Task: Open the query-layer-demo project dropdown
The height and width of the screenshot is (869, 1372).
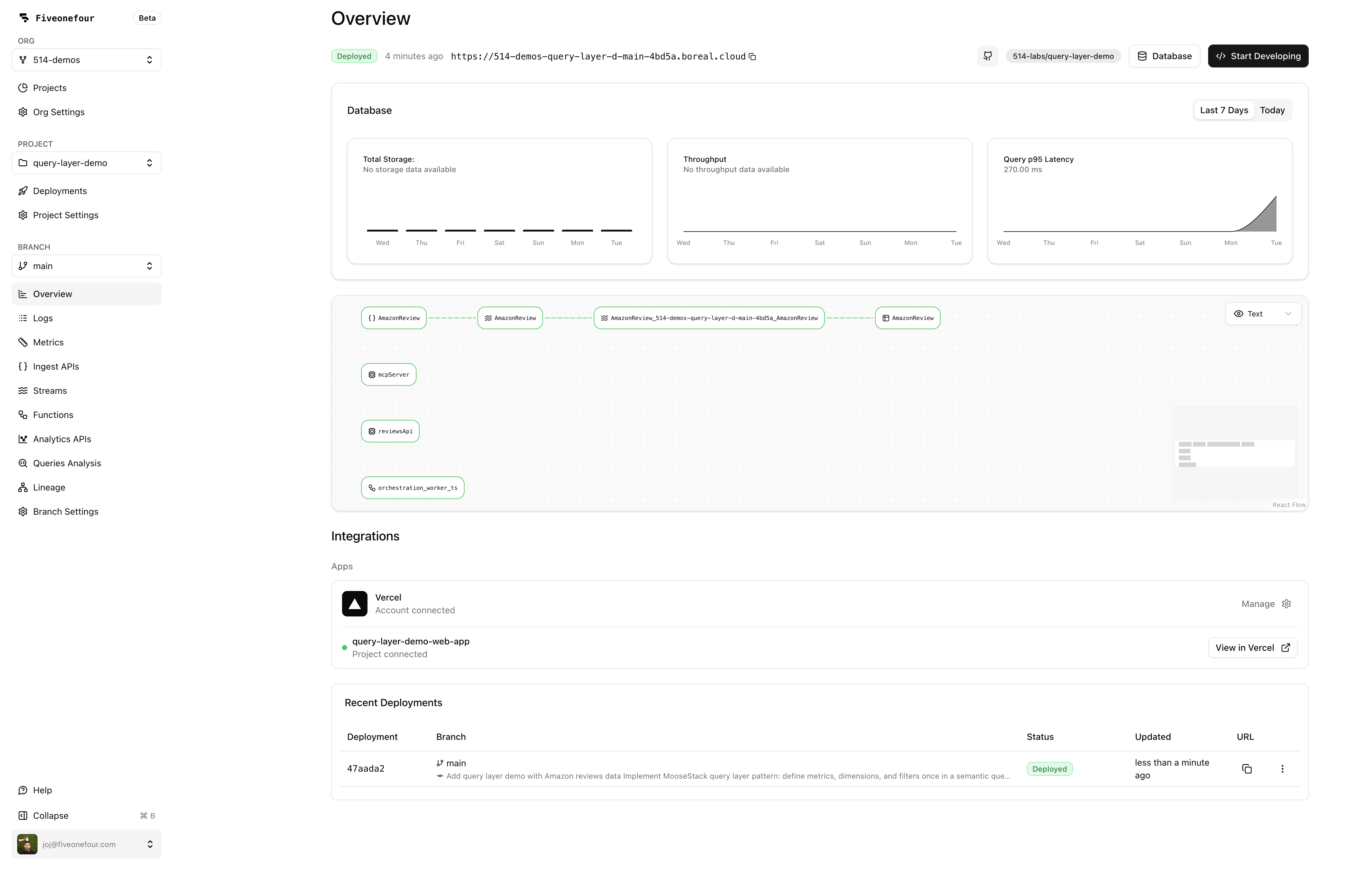Action: [86, 163]
